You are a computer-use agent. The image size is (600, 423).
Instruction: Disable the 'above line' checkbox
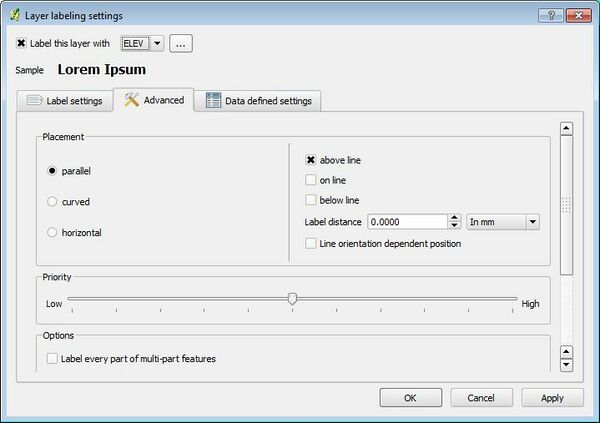(x=311, y=160)
